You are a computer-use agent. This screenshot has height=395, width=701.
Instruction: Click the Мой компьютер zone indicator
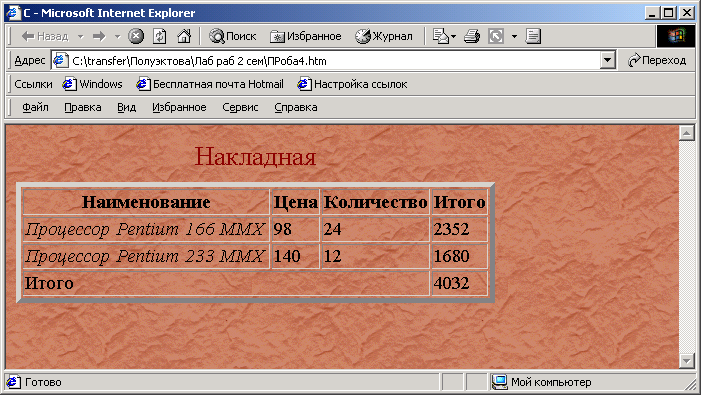tap(542, 382)
